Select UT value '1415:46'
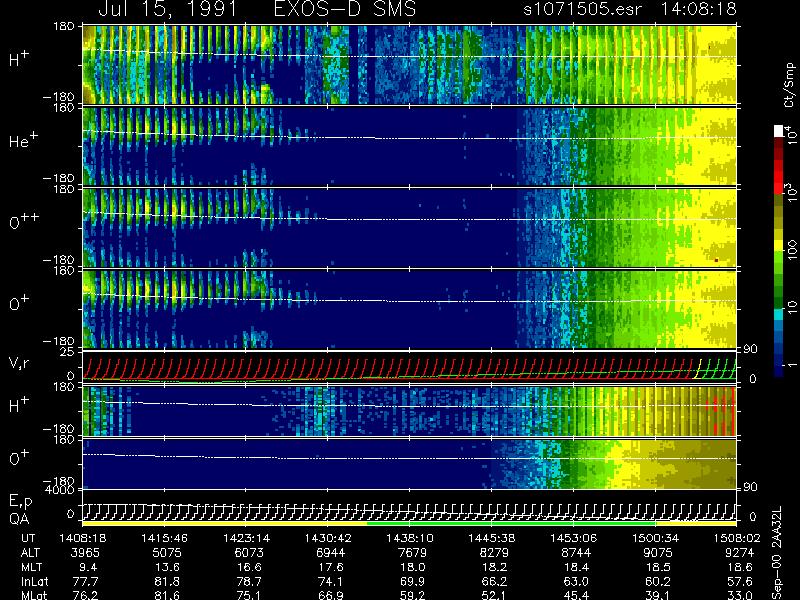This screenshot has width=800, height=600. click(164, 538)
